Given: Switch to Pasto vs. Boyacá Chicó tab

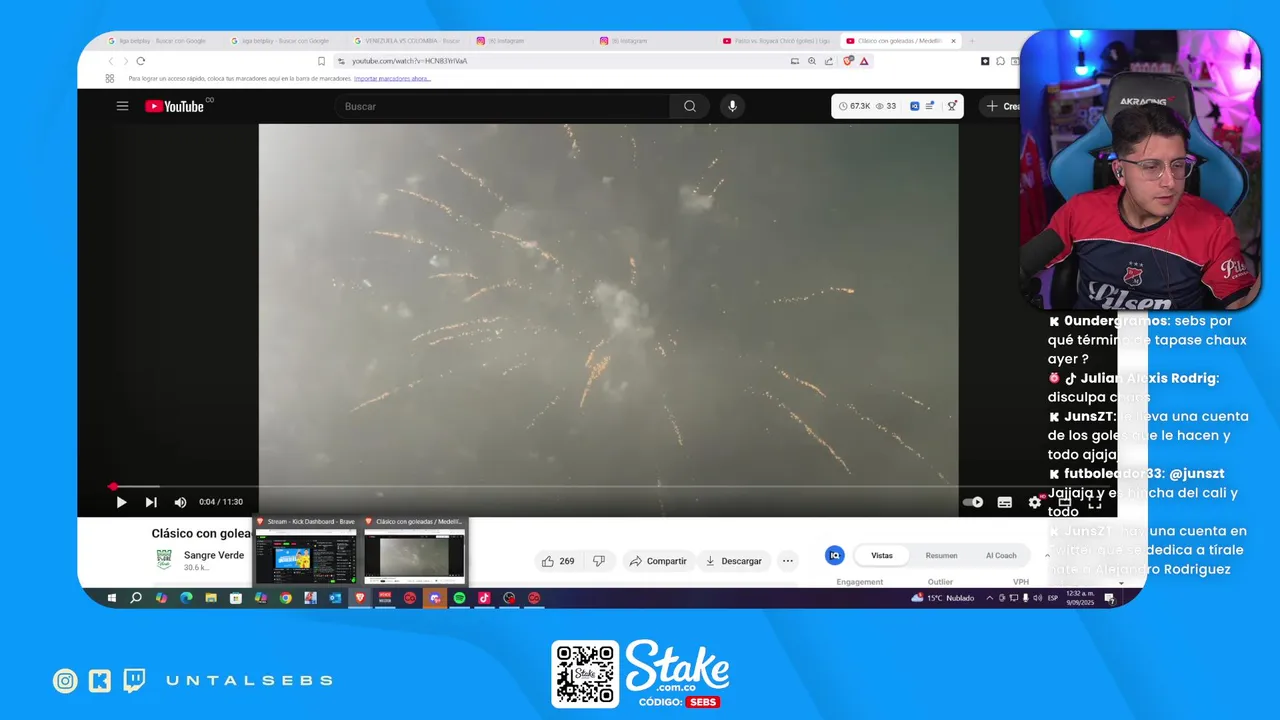Looking at the screenshot, I should (775, 41).
